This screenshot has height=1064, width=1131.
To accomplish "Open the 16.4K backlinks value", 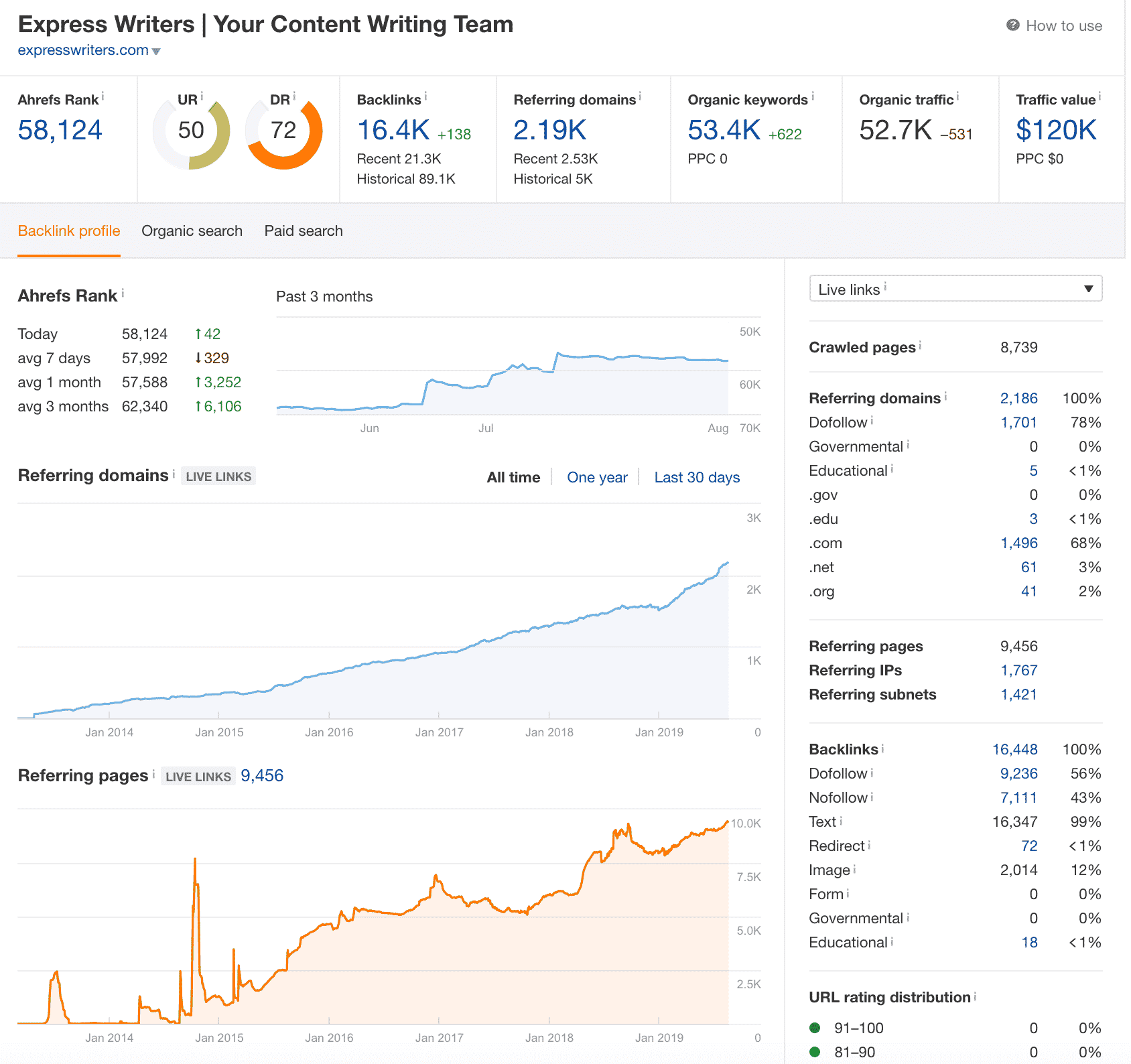I will 393,130.
